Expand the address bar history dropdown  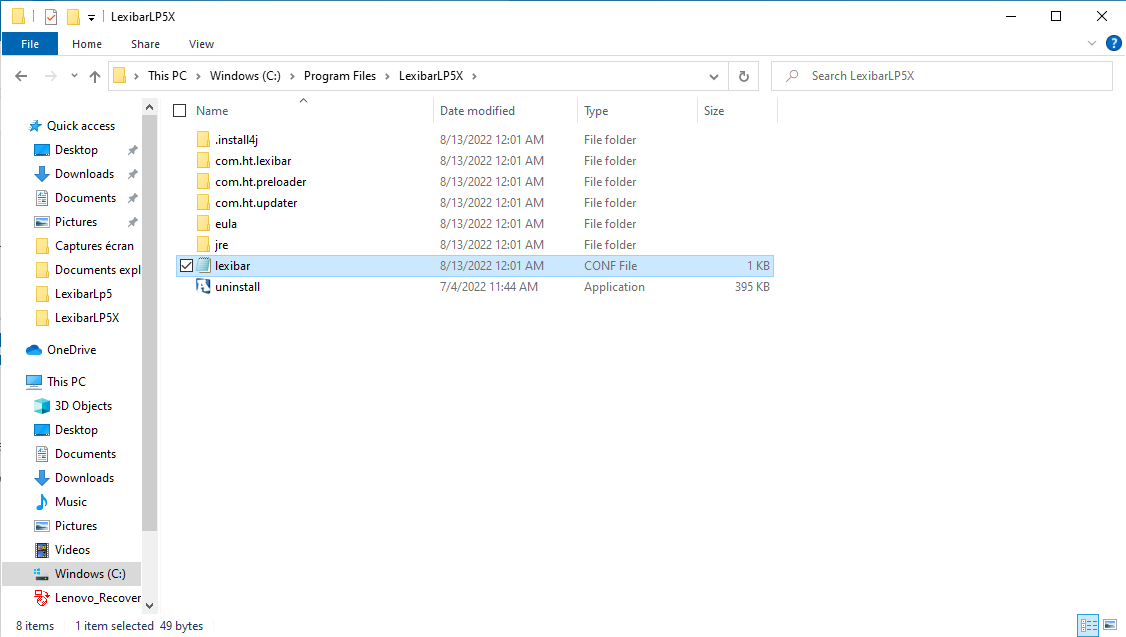point(713,76)
